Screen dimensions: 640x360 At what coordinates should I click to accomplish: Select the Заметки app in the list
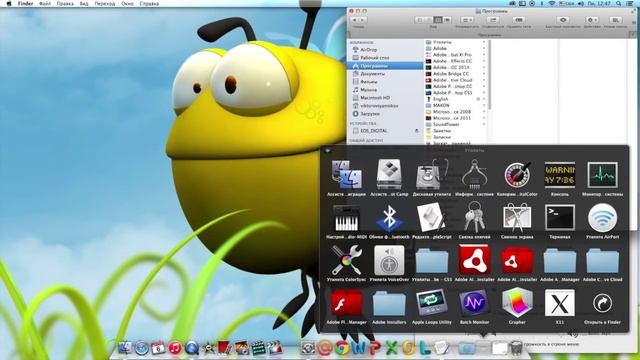pos(455,131)
